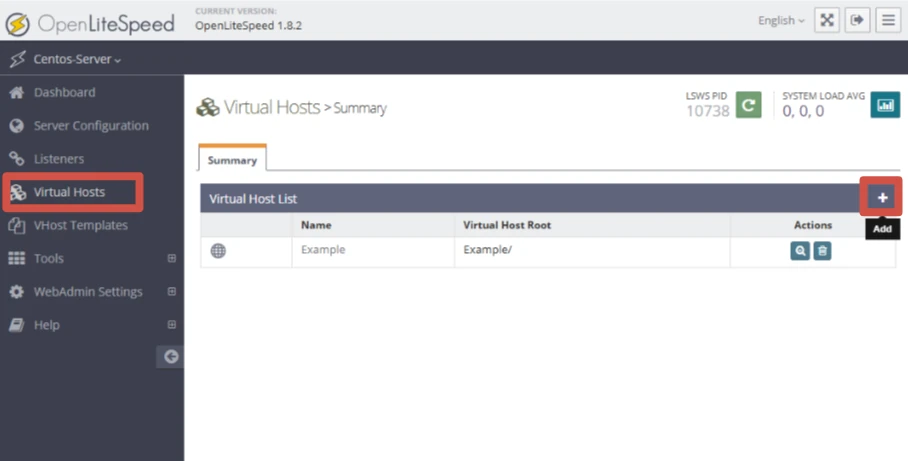The image size is (908, 461).
Task: Click the globe icon for Example
Action: pyautogui.click(x=218, y=251)
